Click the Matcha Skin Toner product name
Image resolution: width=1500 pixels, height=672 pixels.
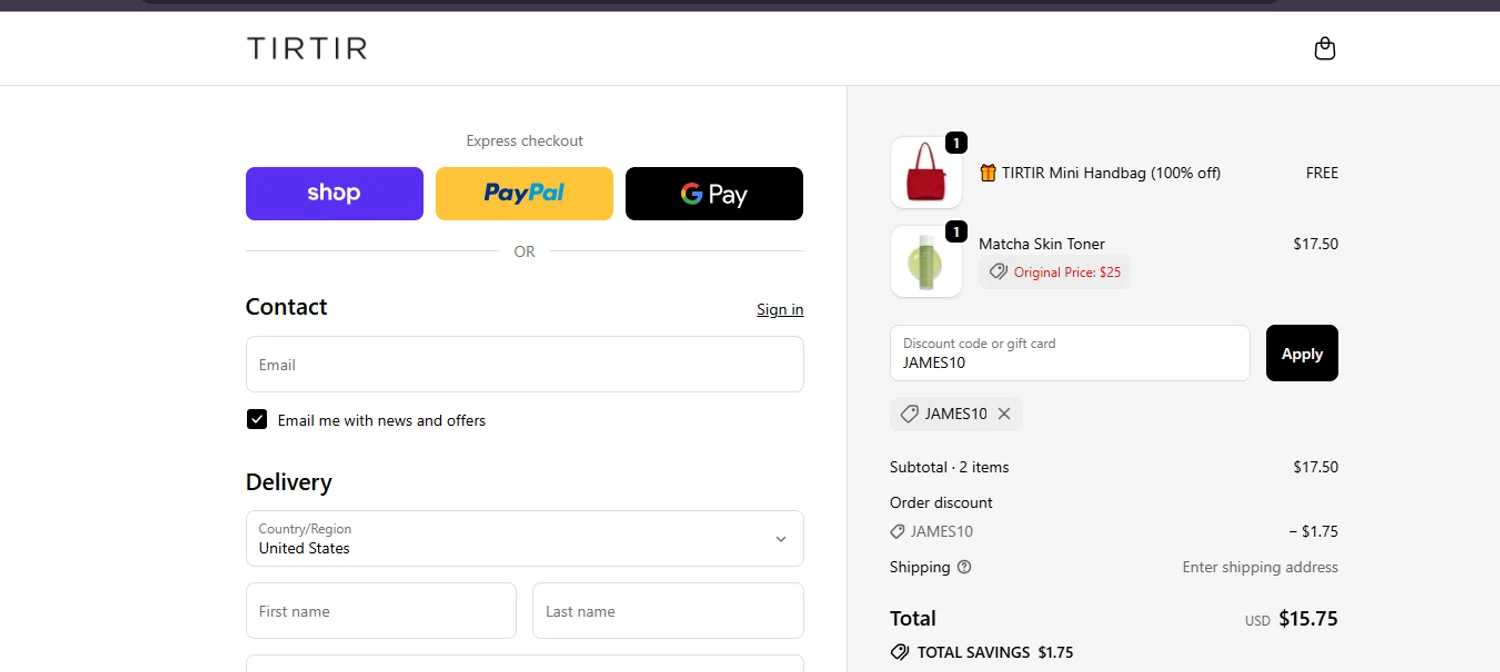click(1041, 244)
